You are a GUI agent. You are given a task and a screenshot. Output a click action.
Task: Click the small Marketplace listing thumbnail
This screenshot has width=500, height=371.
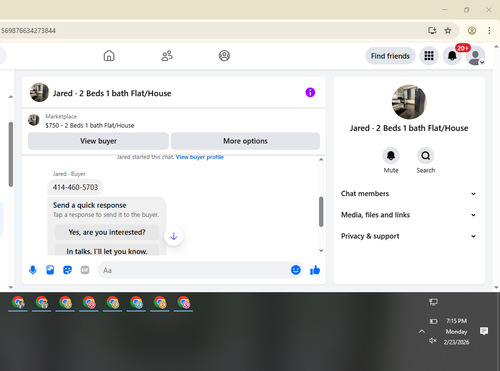34,120
